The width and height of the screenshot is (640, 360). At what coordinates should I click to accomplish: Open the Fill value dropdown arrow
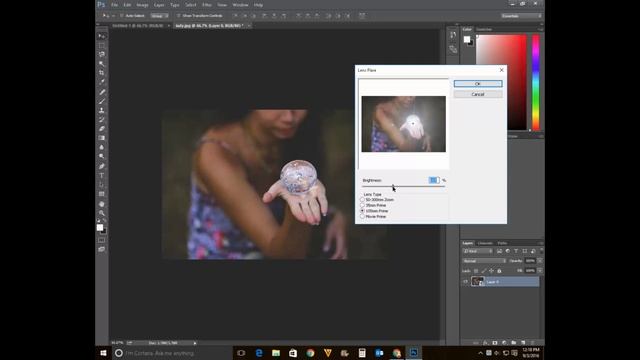(x=540, y=271)
